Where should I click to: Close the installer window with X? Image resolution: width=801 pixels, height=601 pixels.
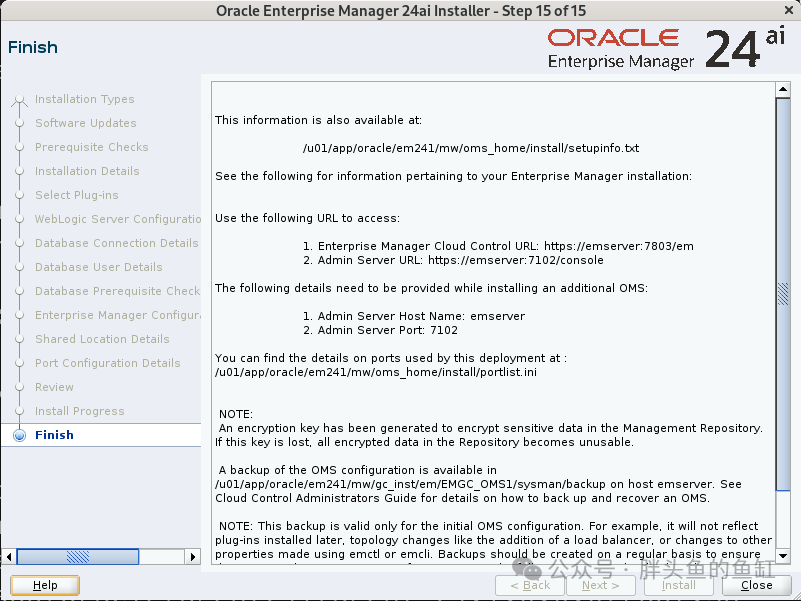[x=789, y=10]
